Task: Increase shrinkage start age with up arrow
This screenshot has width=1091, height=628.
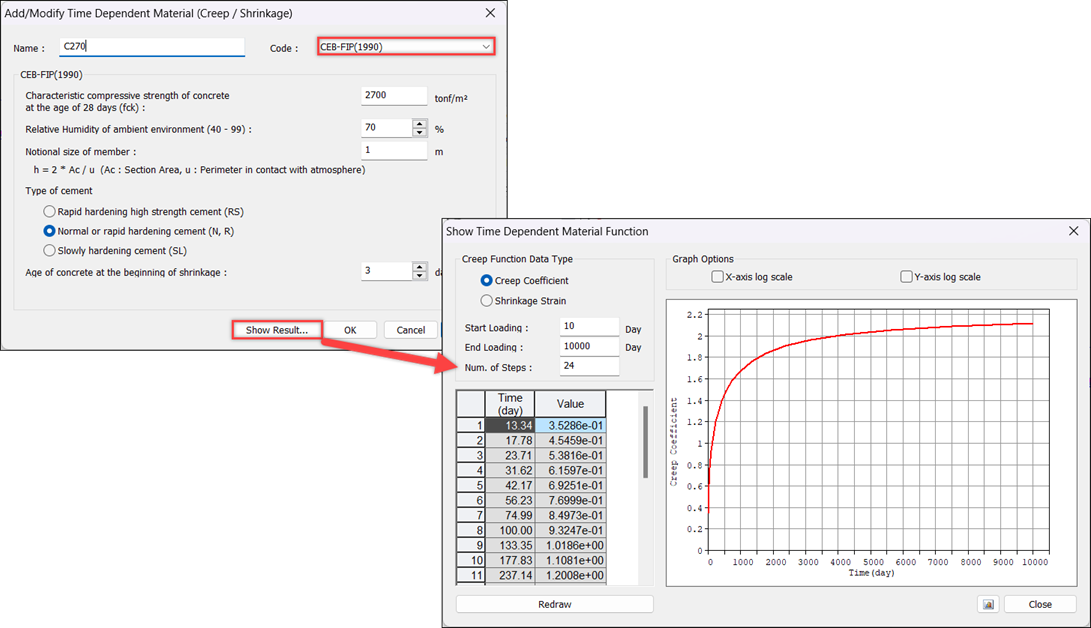Action: 420,267
